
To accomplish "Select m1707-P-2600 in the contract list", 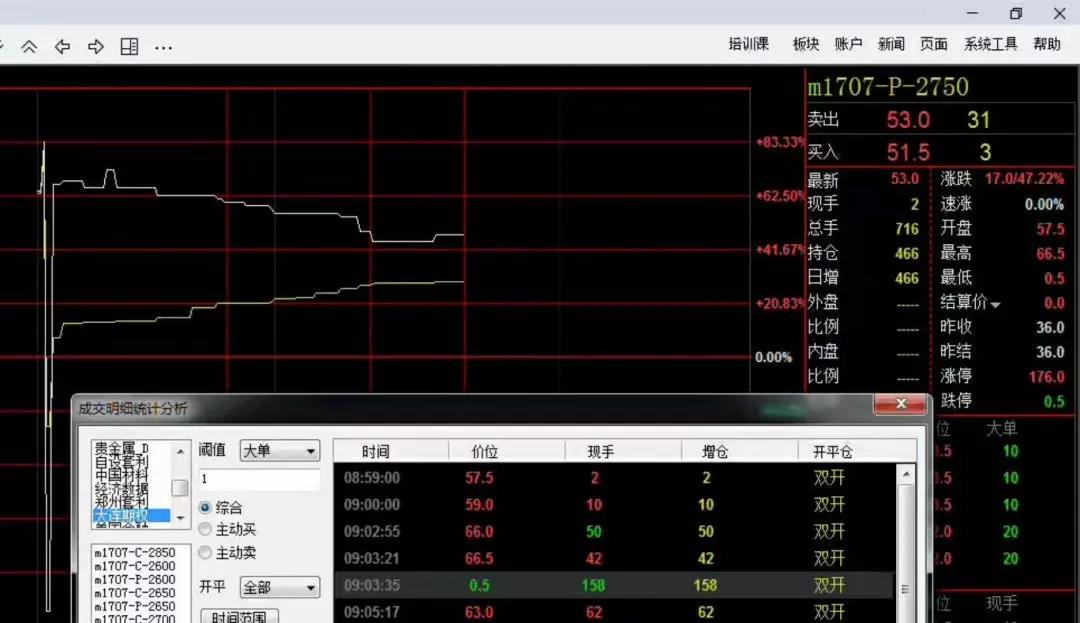I will tap(134, 579).
